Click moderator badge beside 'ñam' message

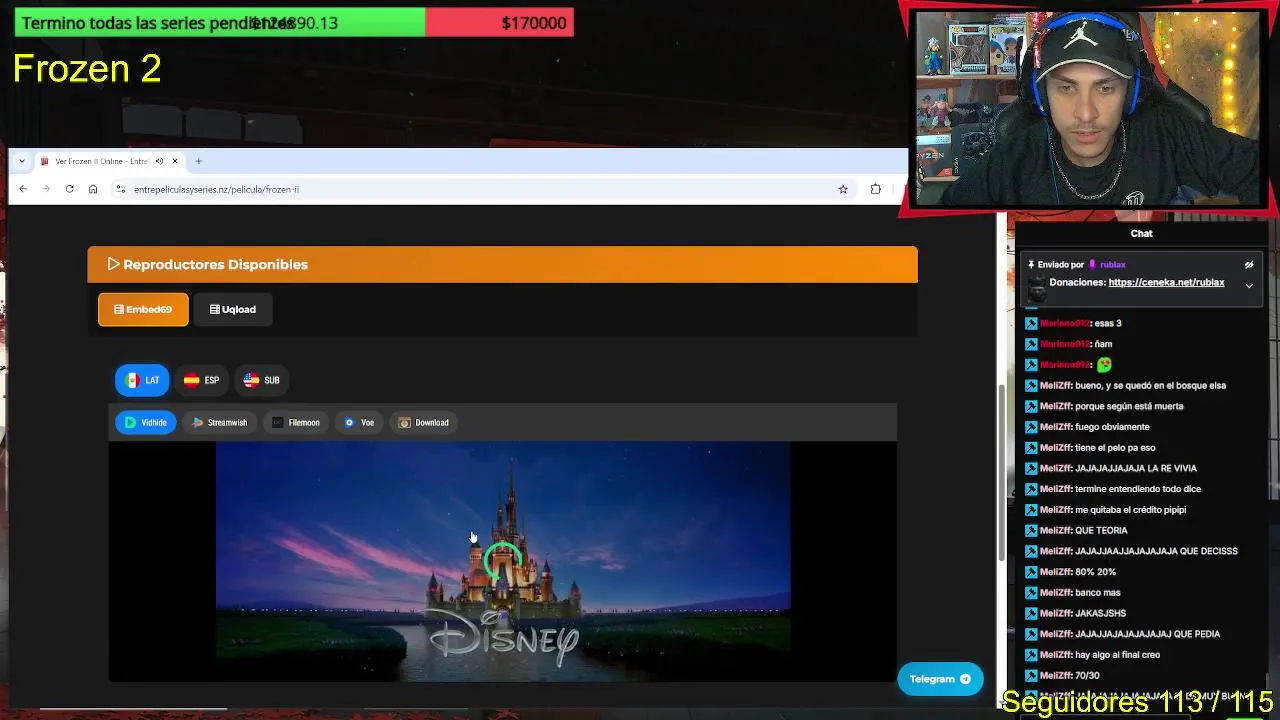tap(1031, 344)
